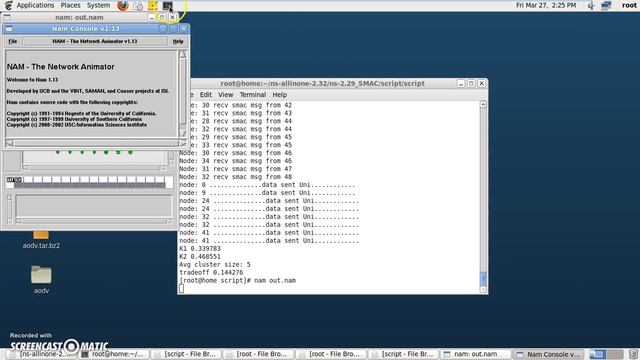The width and height of the screenshot is (640, 360).
Task: Click up arrow of Nam Console vertical scrollbar
Action: click(x=182, y=54)
